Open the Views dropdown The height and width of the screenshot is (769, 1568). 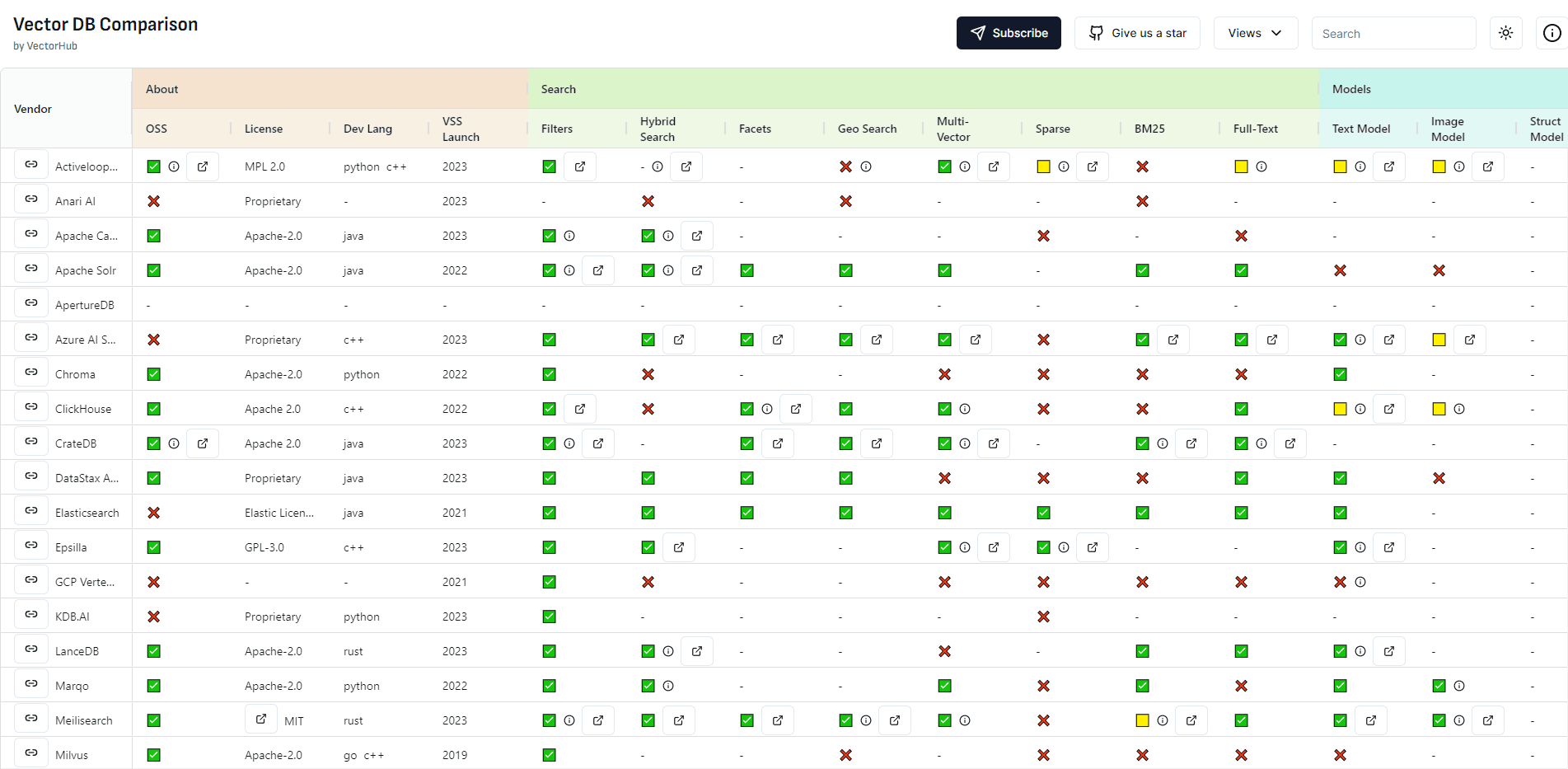pyautogui.click(x=1255, y=33)
